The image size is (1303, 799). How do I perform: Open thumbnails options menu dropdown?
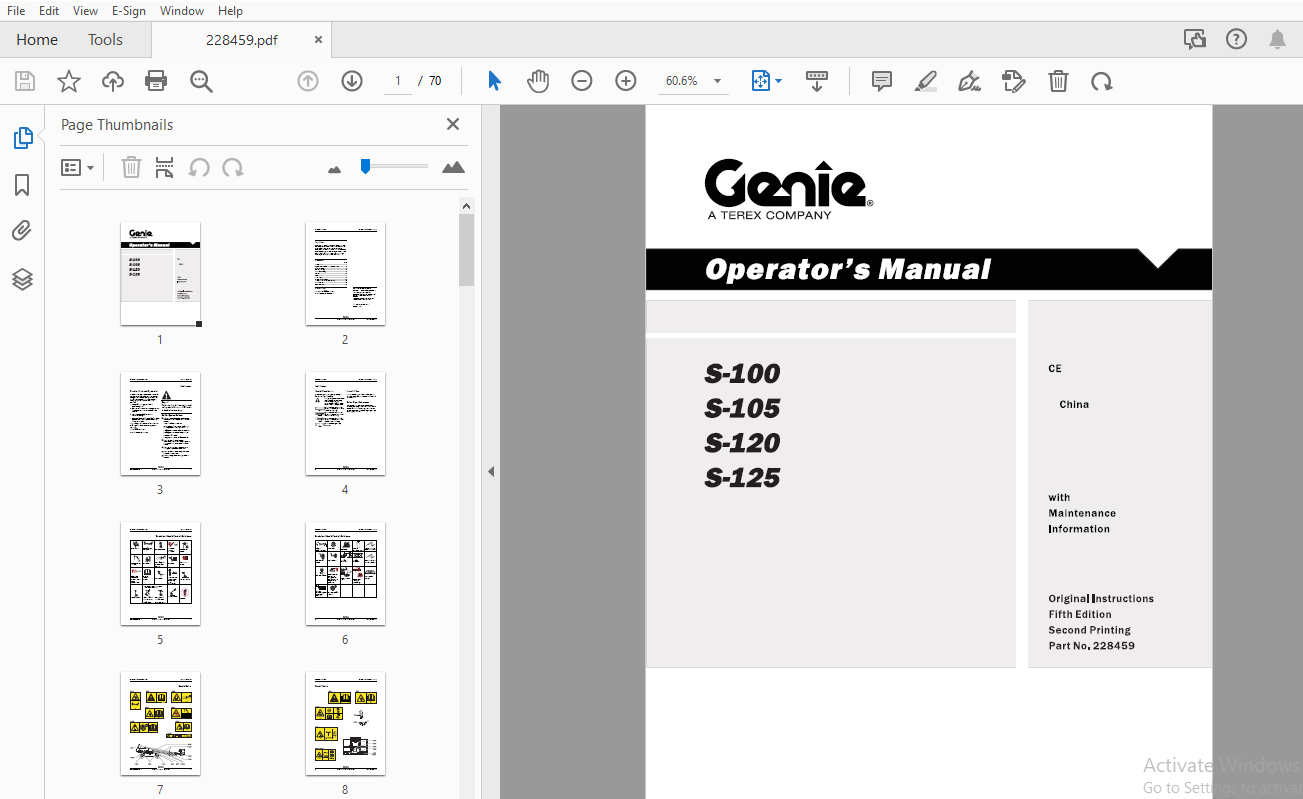coord(78,167)
